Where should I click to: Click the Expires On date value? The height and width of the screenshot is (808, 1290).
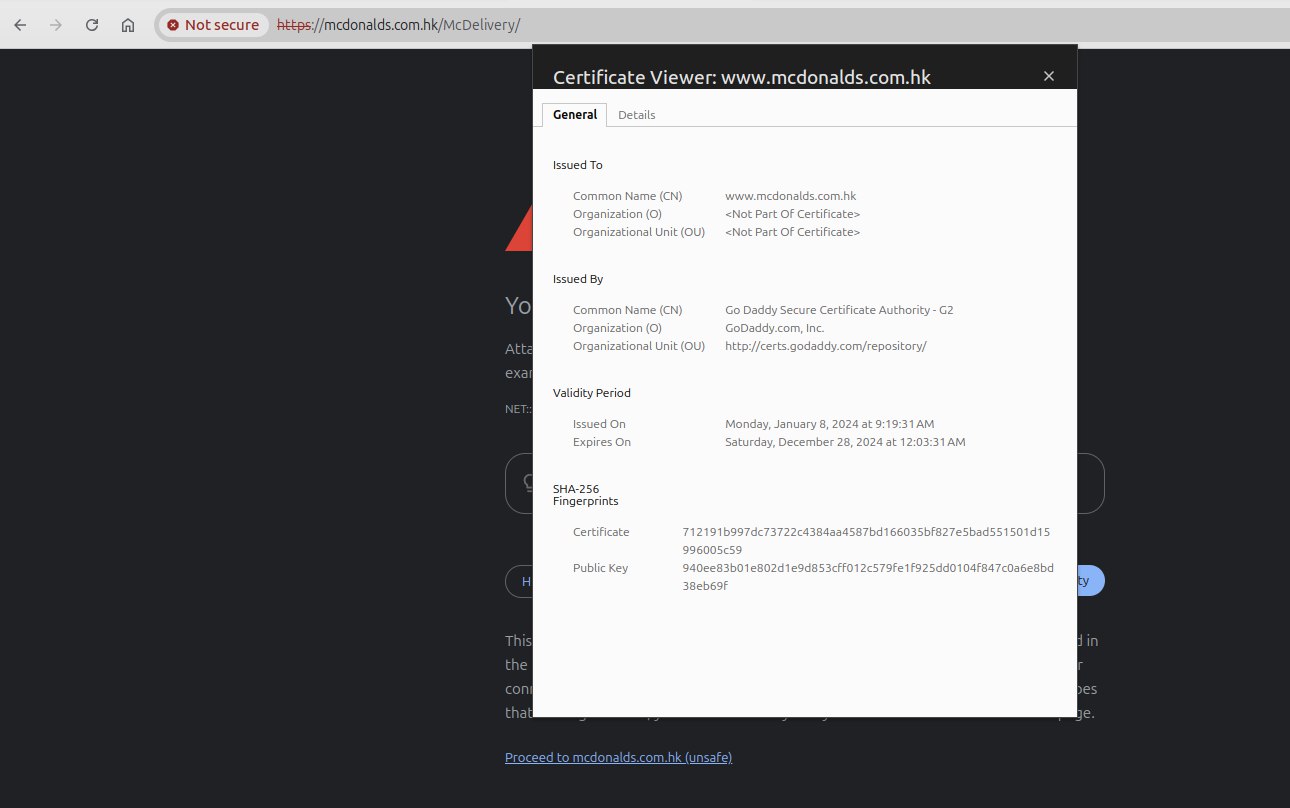pos(844,442)
